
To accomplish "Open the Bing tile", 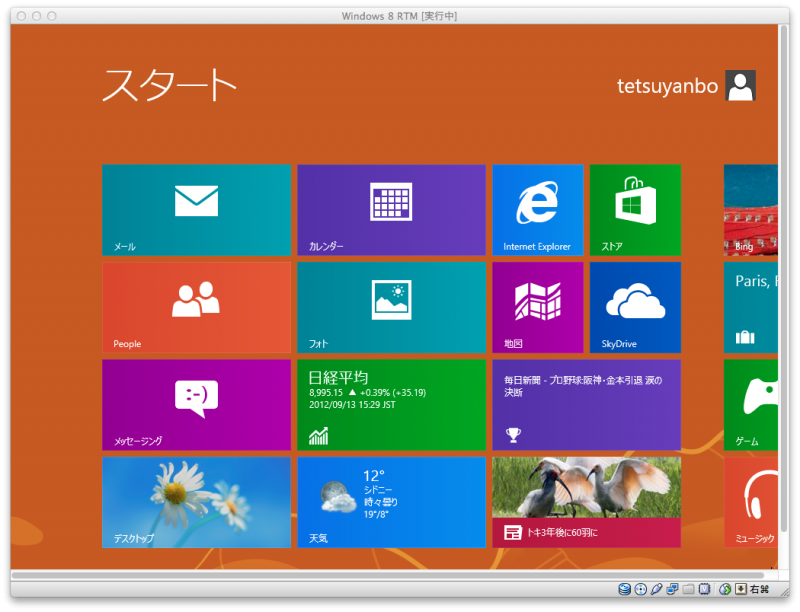I will [x=751, y=210].
